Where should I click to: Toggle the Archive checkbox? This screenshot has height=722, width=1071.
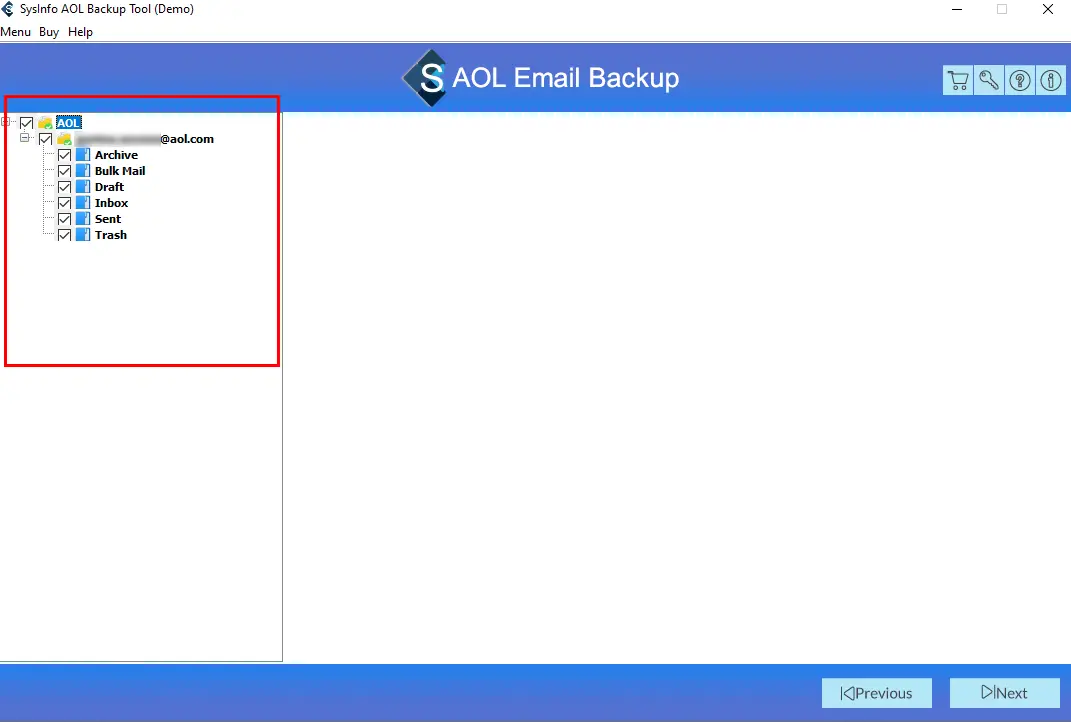coord(65,155)
